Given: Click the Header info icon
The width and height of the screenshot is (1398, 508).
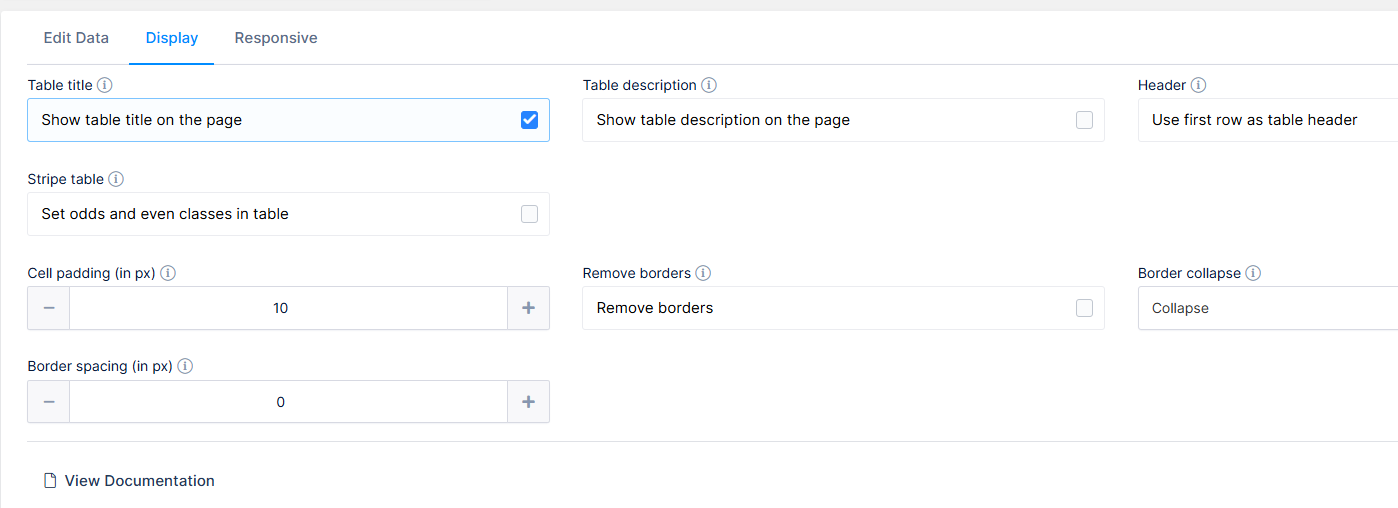Looking at the screenshot, I should 1198,86.
